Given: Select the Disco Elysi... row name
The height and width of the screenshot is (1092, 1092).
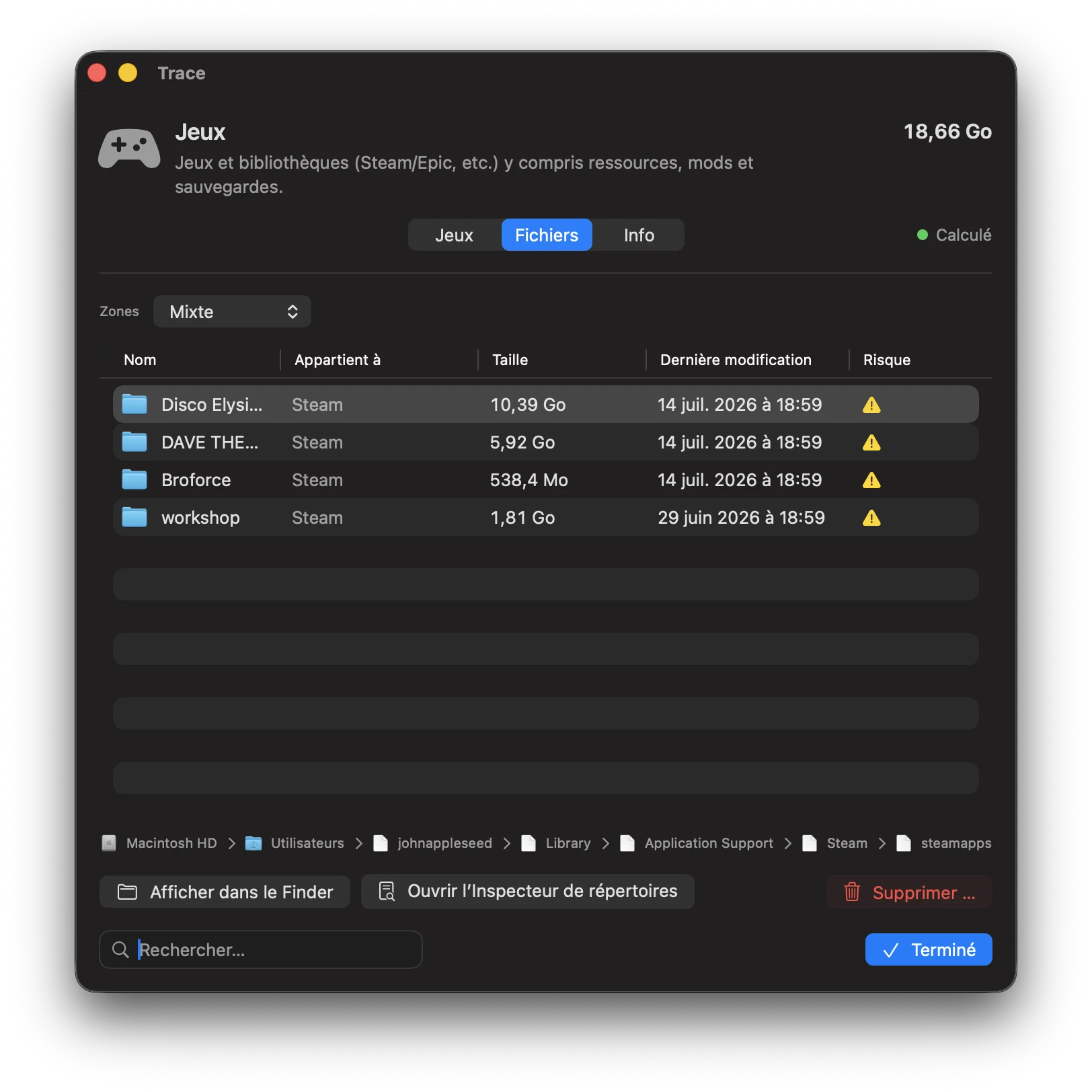Looking at the screenshot, I should coord(212,405).
